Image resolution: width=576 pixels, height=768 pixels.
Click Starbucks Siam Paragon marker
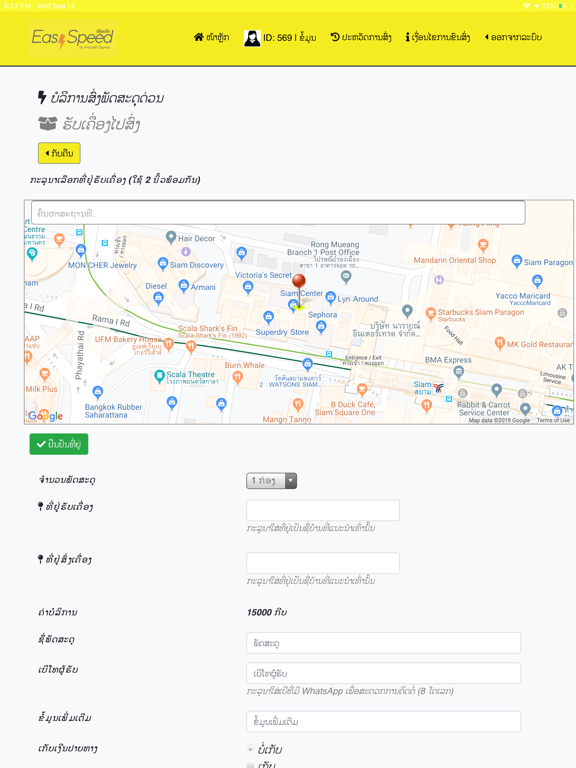pos(431,312)
